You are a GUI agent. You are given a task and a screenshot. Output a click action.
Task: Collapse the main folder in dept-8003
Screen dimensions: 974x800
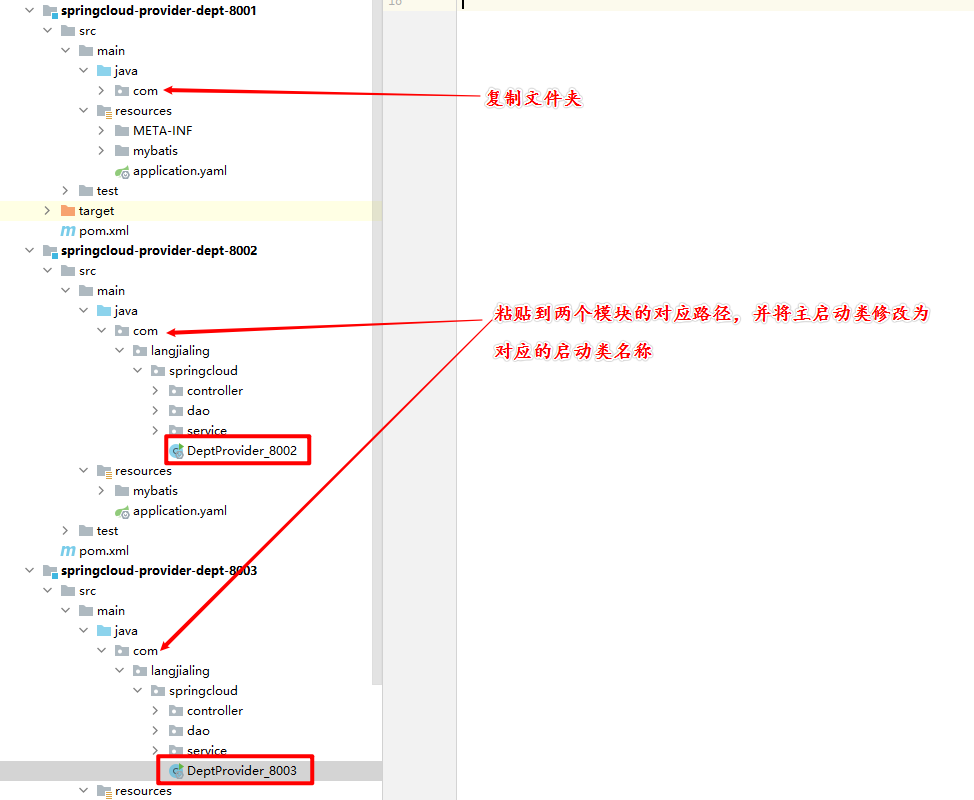pos(65,611)
